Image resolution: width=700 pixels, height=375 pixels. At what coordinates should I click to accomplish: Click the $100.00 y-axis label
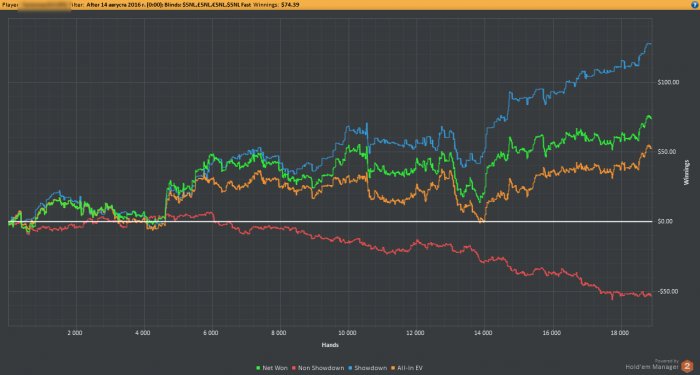click(668, 82)
